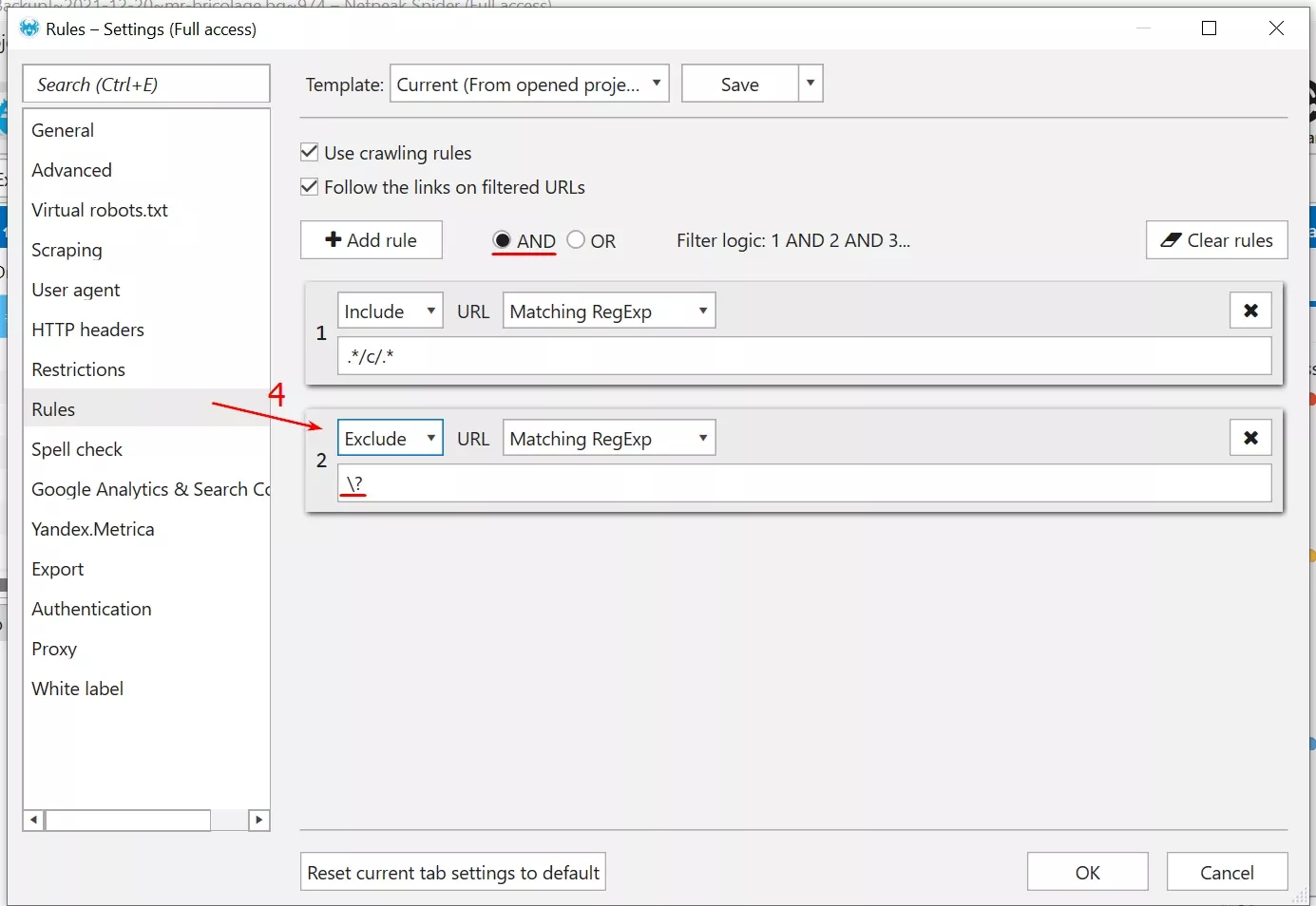Open rule 1 Matching RegExp dropdown
Viewport: 1316px width, 906px height.
point(609,311)
